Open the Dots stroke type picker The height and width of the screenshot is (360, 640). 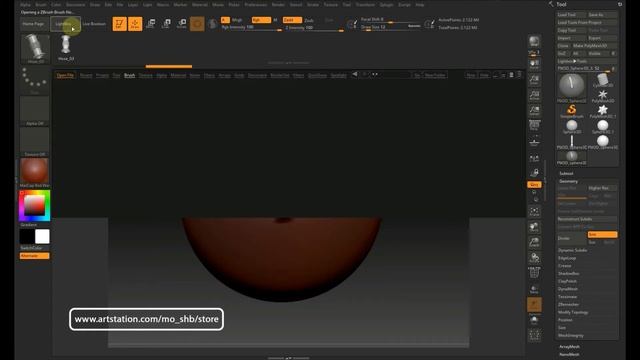[x=34, y=80]
